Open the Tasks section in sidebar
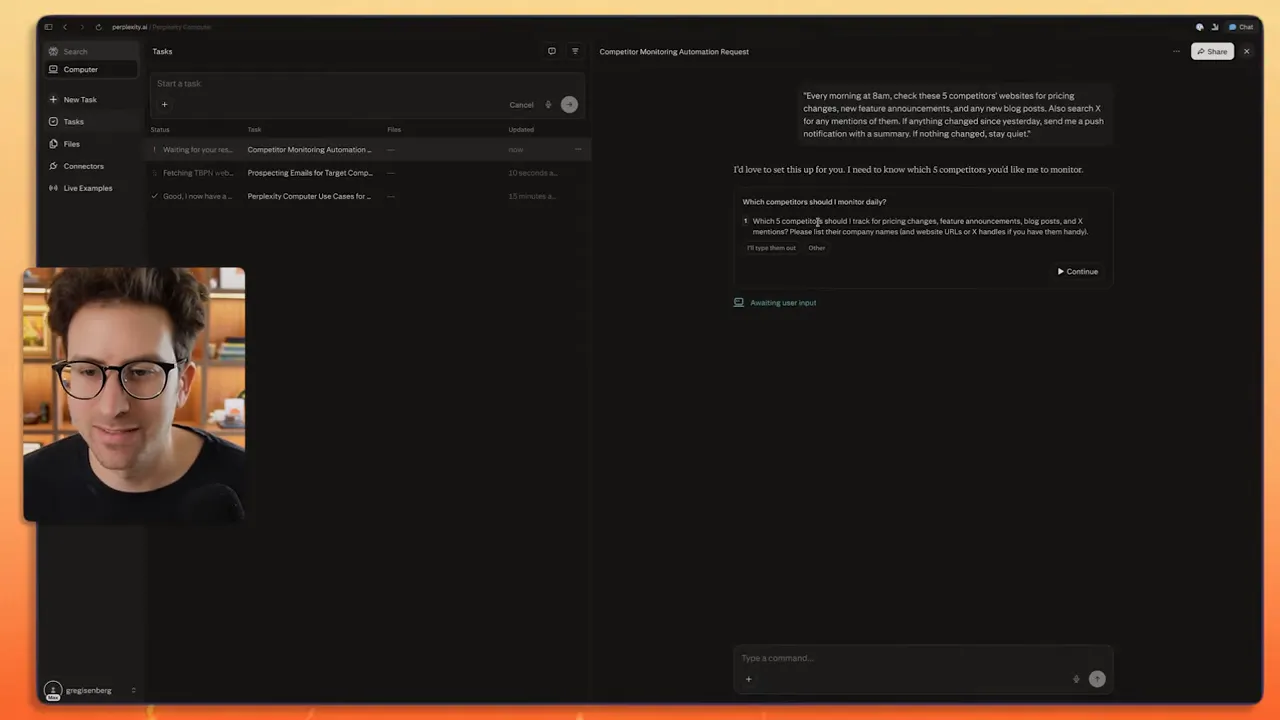This screenshot has height=720, width=1280. tap(73, 122)
